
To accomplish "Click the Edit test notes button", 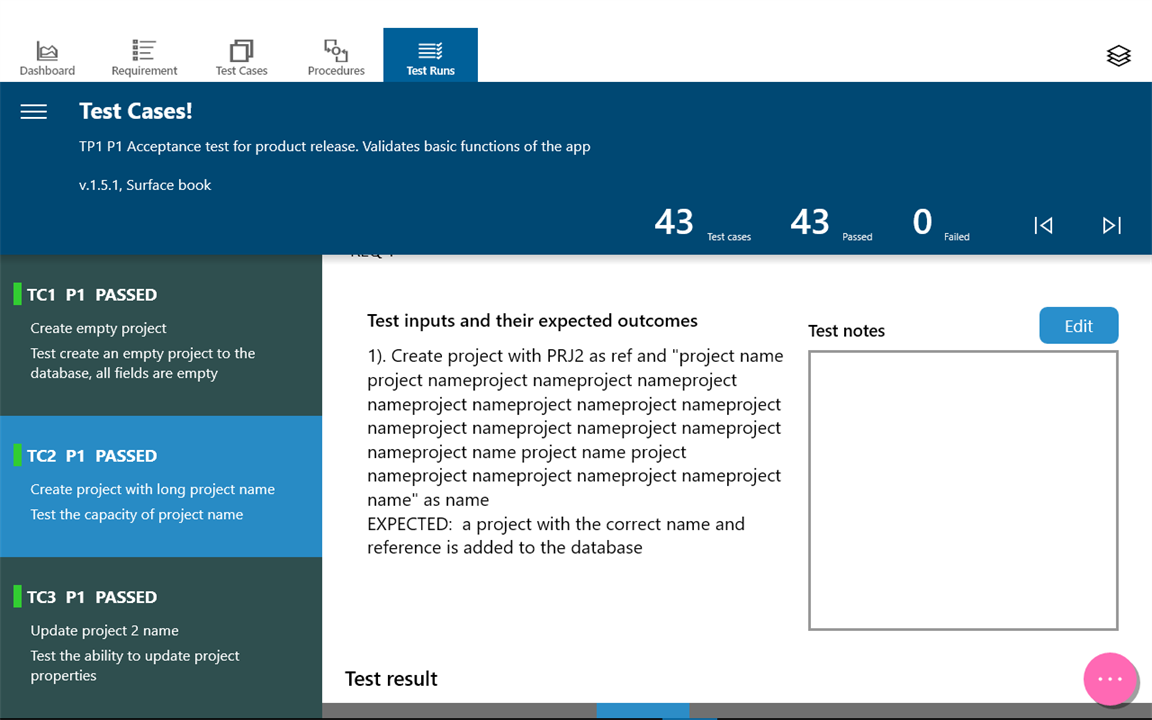I will (x=1079, y=325).
